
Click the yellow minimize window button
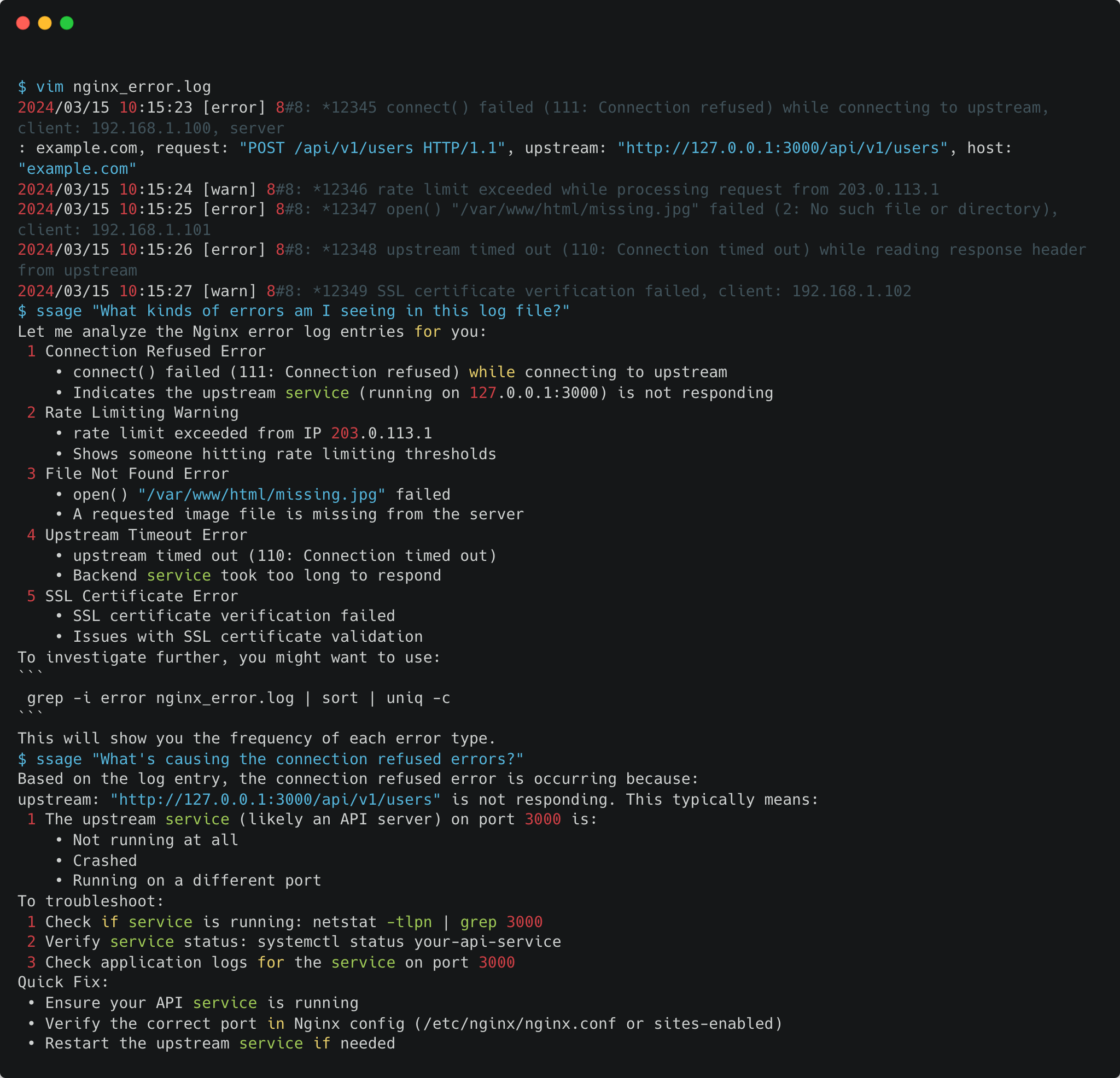45,23
